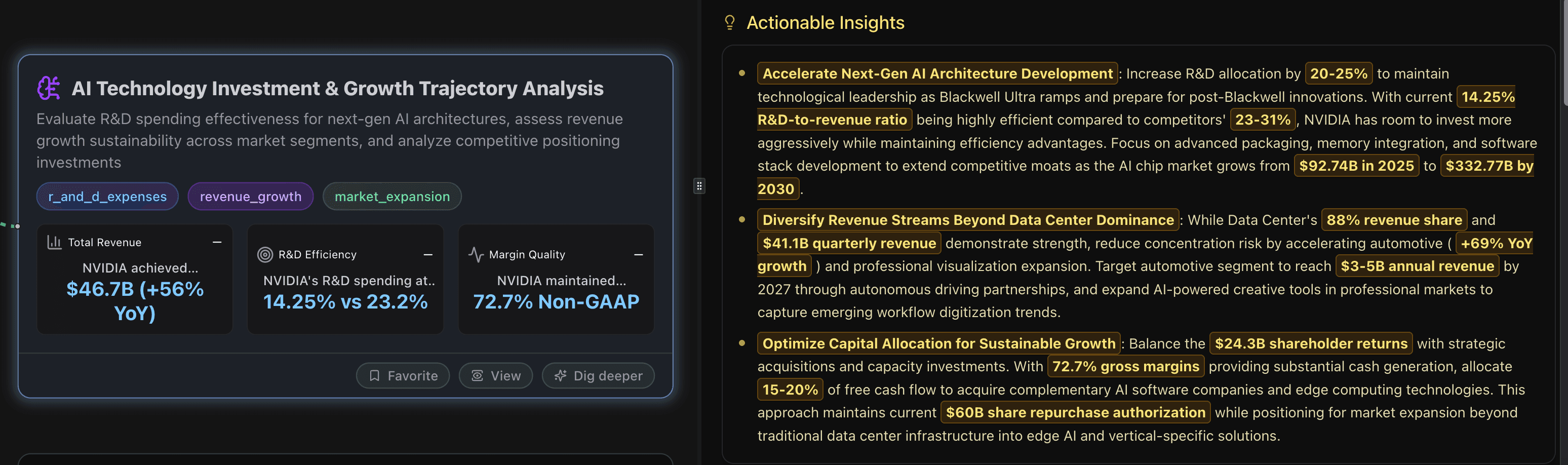Click the bar chart icon in Total Revenue card
1568x465 pixels.
tap(54, 242)
